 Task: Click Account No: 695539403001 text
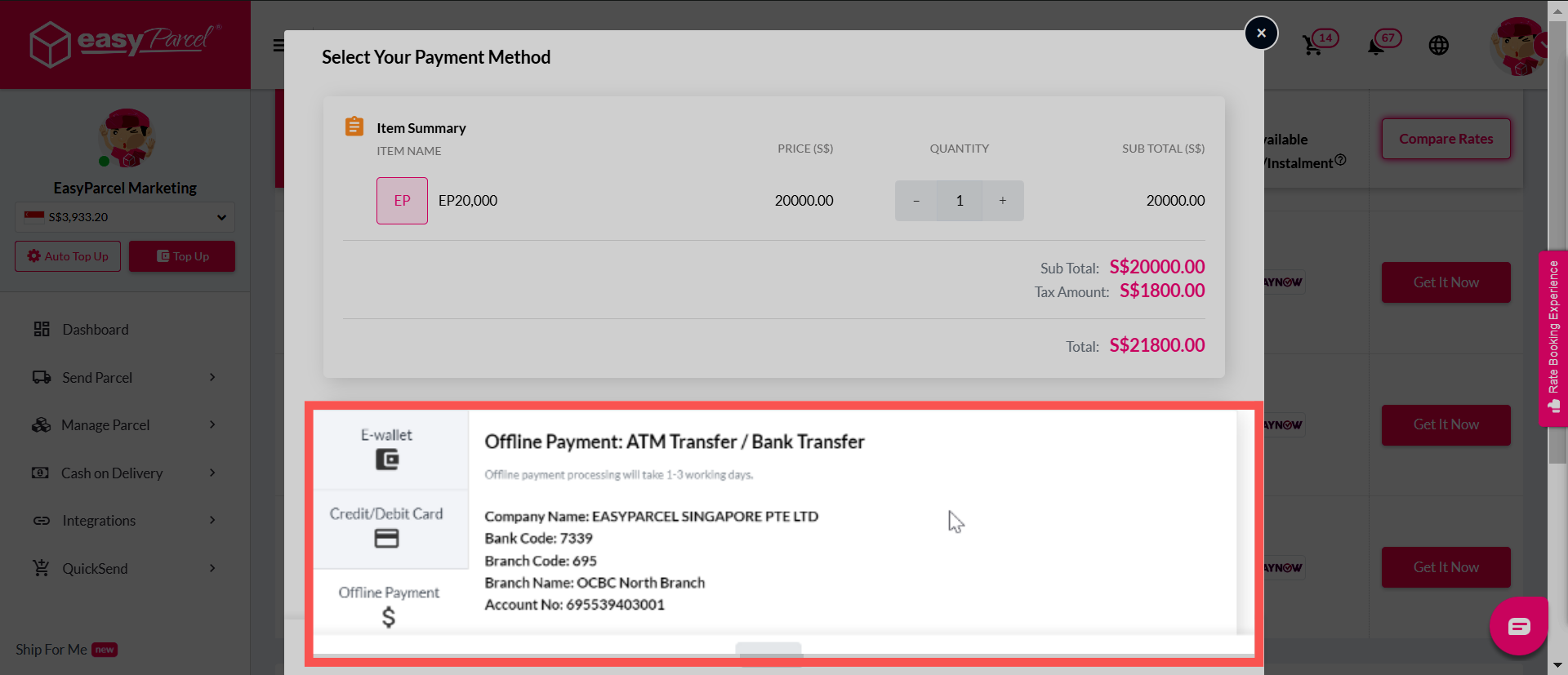[x=574, y=605]
